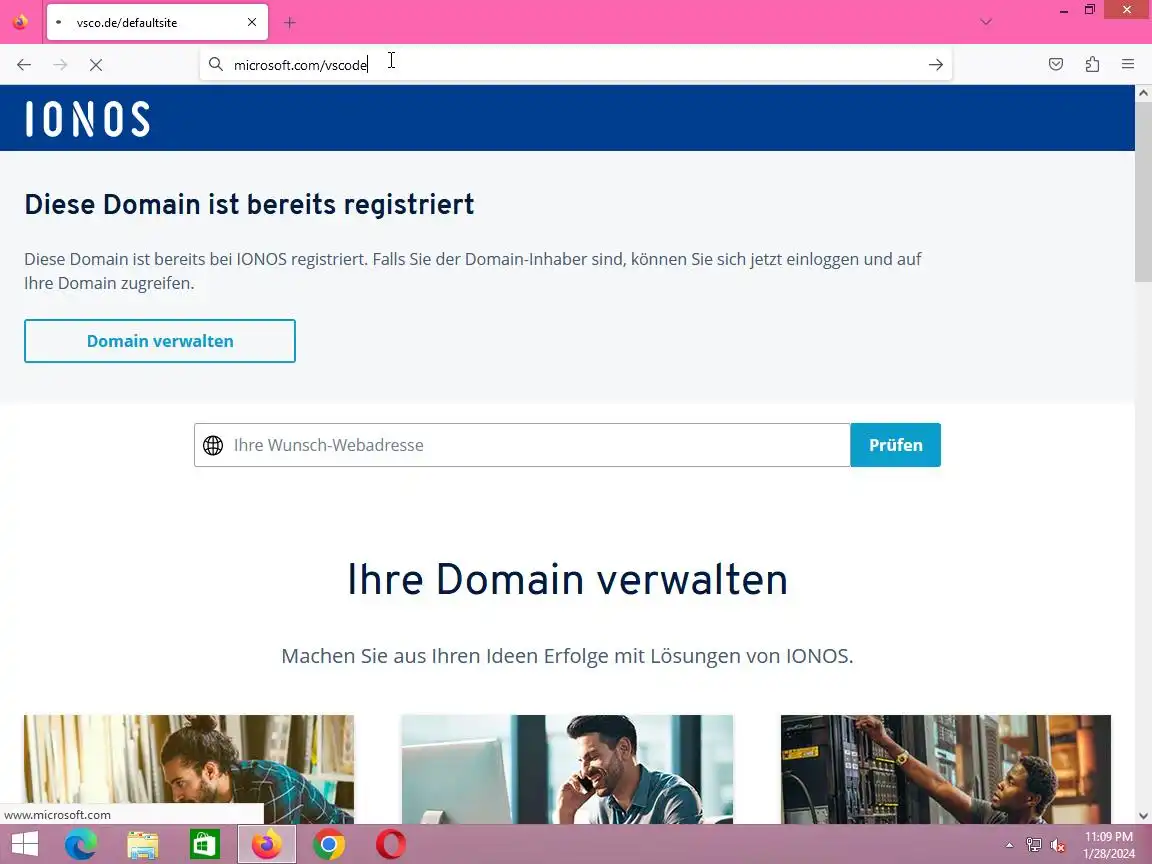
Task: Click the search magnifier in address bar
Action: click(x=215, y=65)
